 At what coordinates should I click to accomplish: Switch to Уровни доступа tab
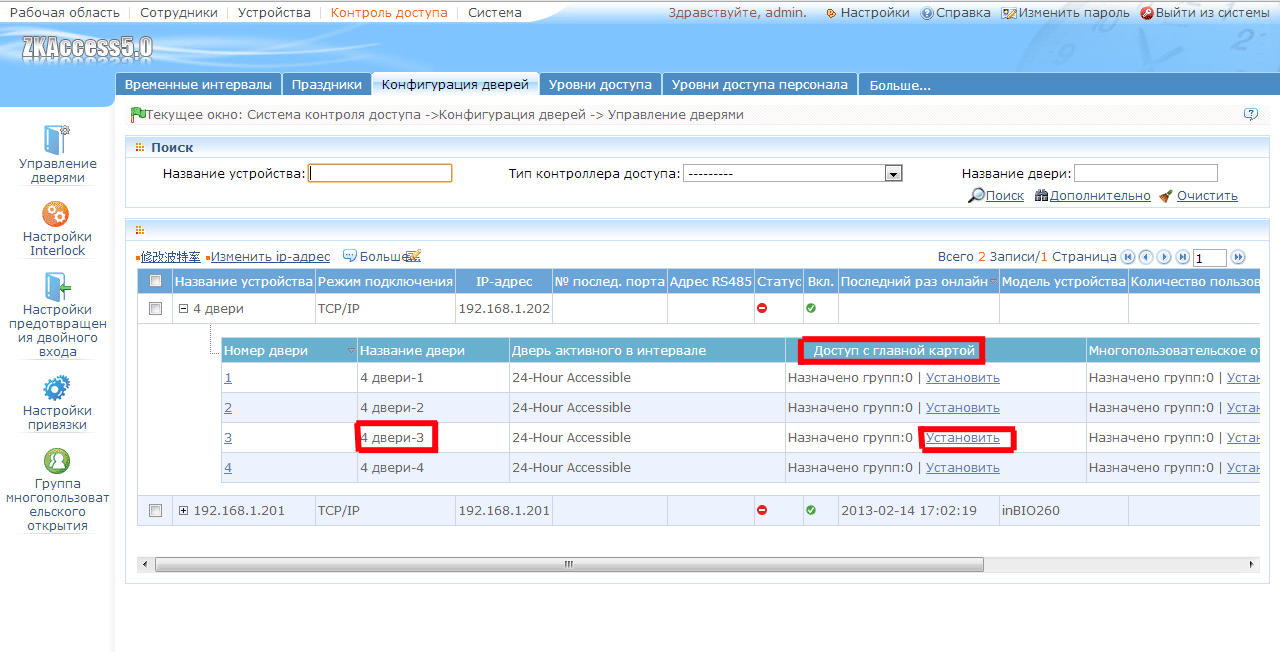click(x=600, y=85)
